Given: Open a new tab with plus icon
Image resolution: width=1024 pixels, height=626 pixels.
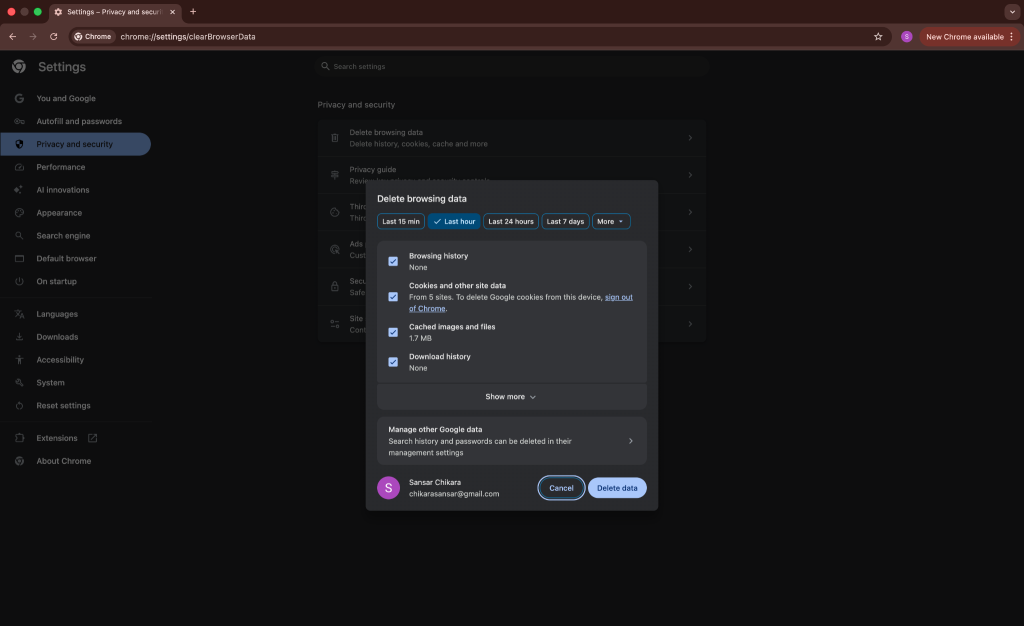Looking at the screenshot, I should 193,11.
